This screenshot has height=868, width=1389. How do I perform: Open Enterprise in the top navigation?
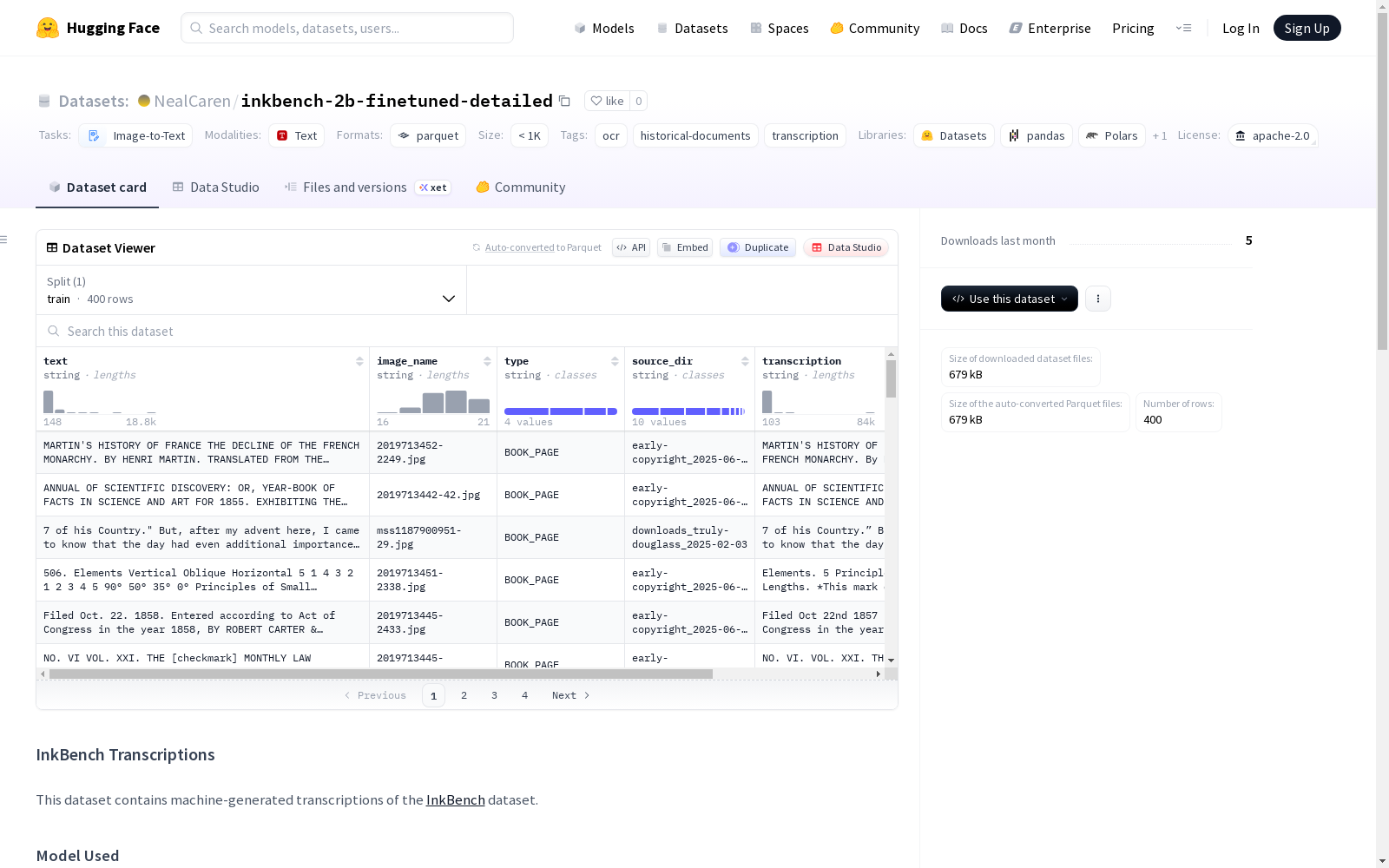[x=1050, y=28]
